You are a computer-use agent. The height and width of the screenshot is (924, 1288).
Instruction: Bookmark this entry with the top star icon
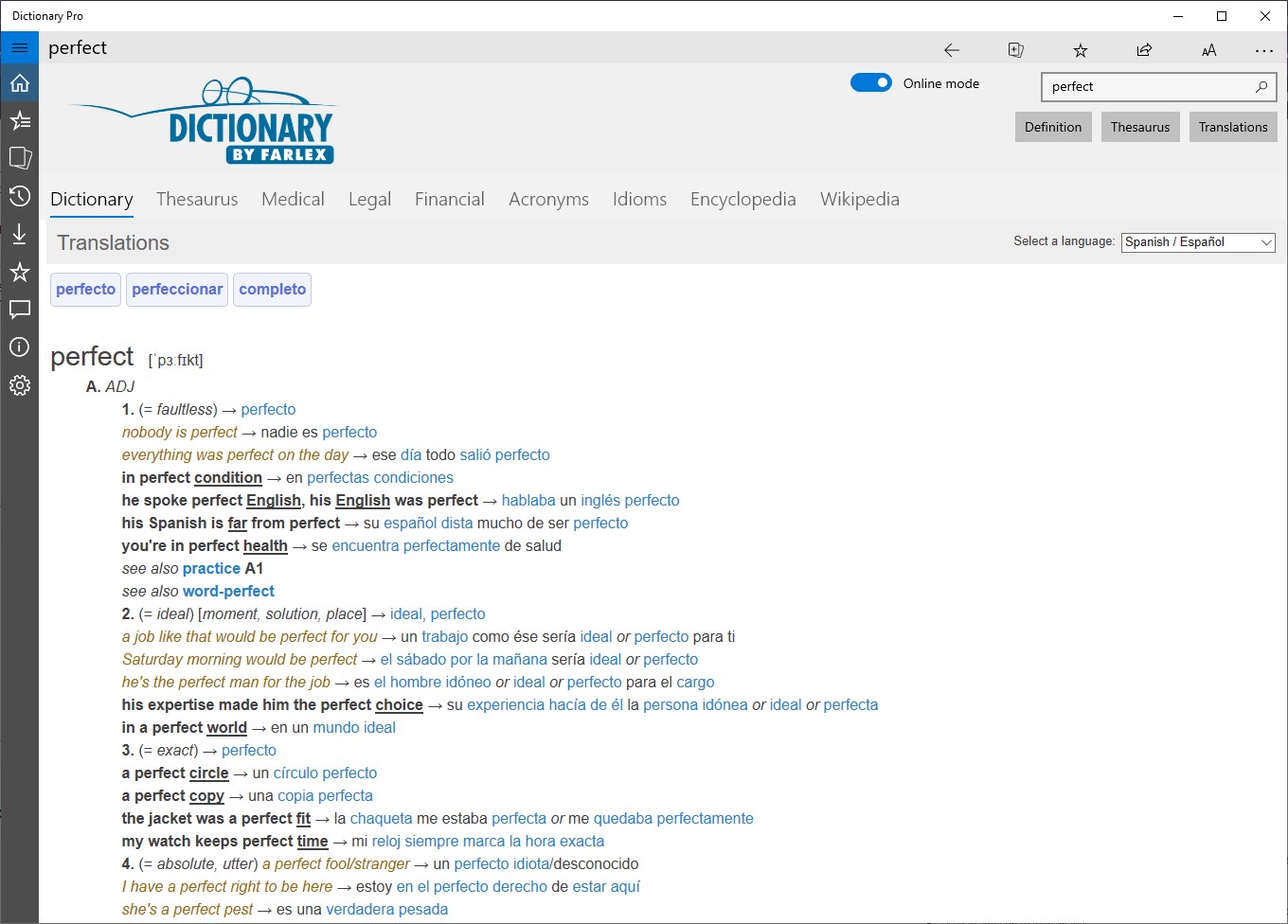(x=1080, y=49)
